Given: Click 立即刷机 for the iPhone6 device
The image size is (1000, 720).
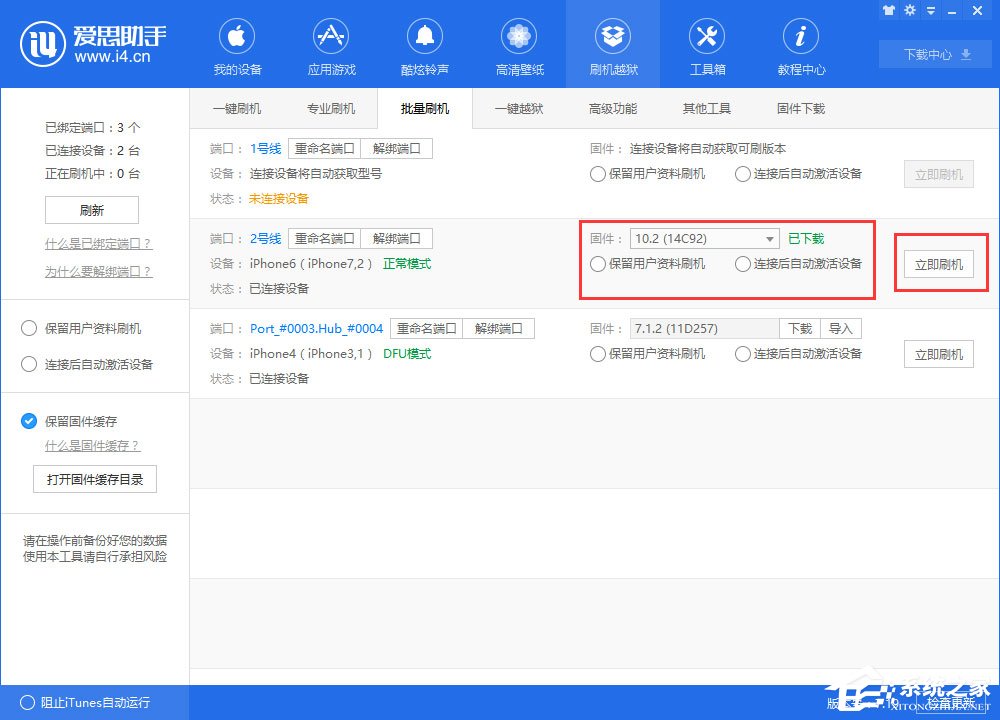Looking at the screenshot, I should pos(938,263).
